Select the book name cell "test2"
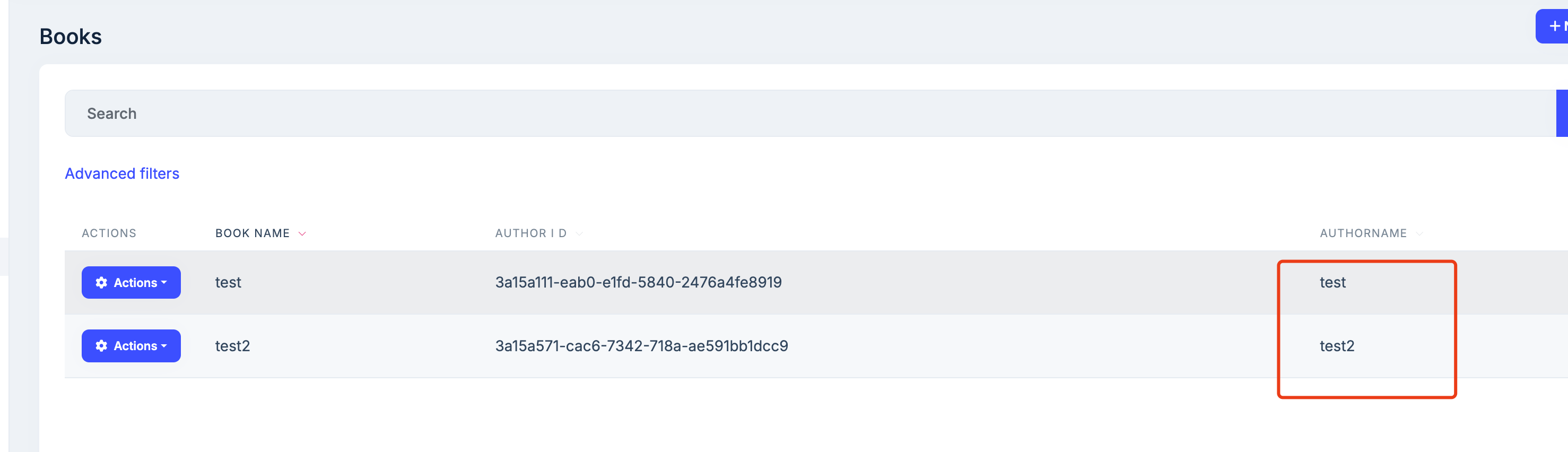This screenshot has width=1568, height=452. point(232,346)
